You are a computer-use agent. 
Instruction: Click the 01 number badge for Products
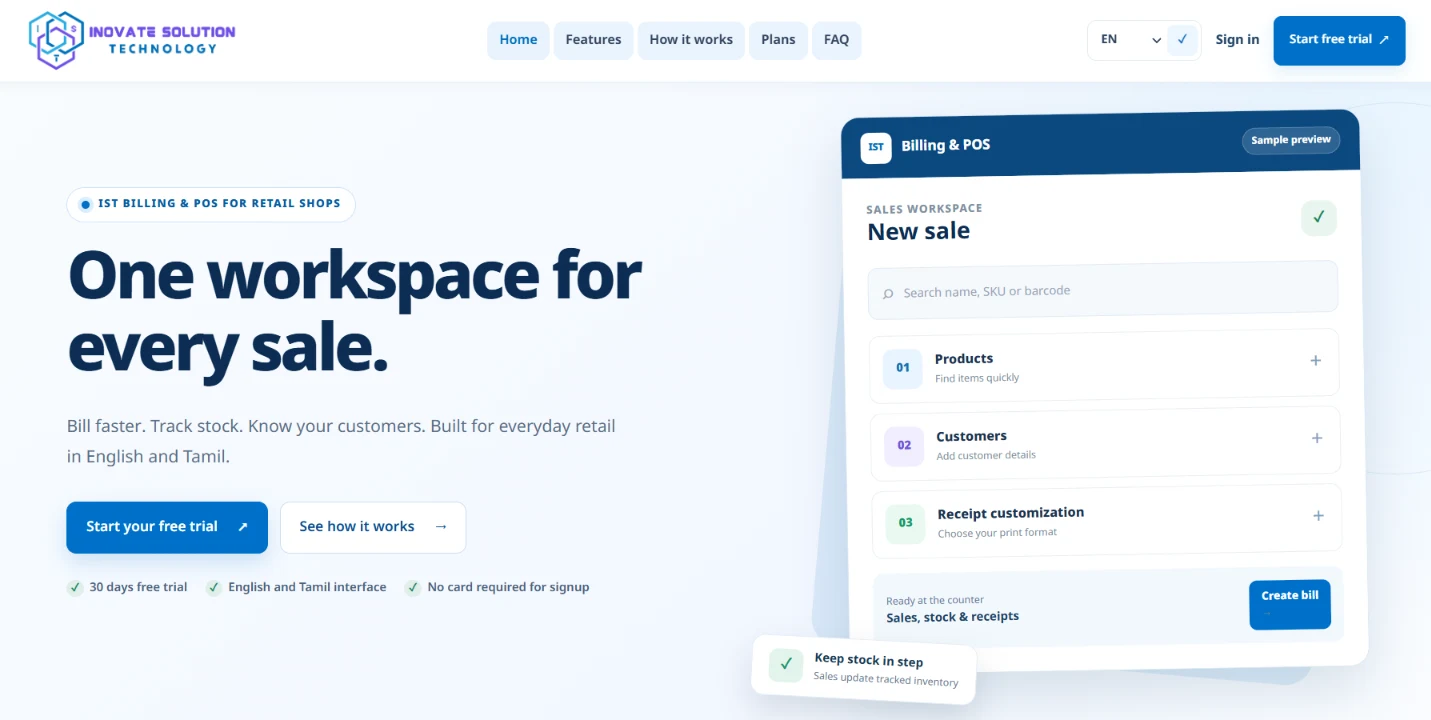coord(903,368)
